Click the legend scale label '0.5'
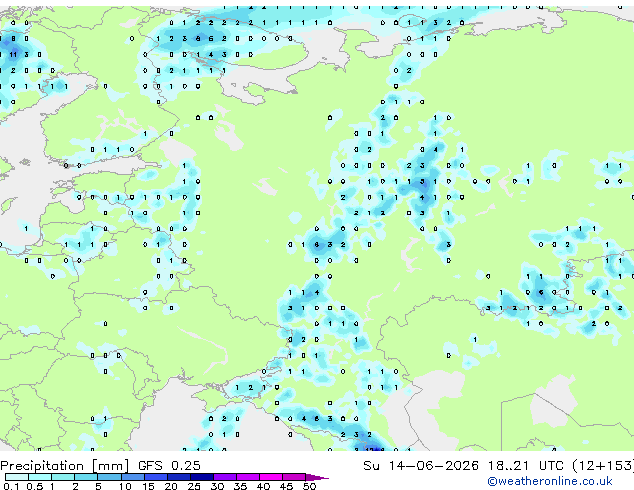Image resolution: width=634 pixels, height=490 pixels. pyautogui.click(x=35, y=486)
